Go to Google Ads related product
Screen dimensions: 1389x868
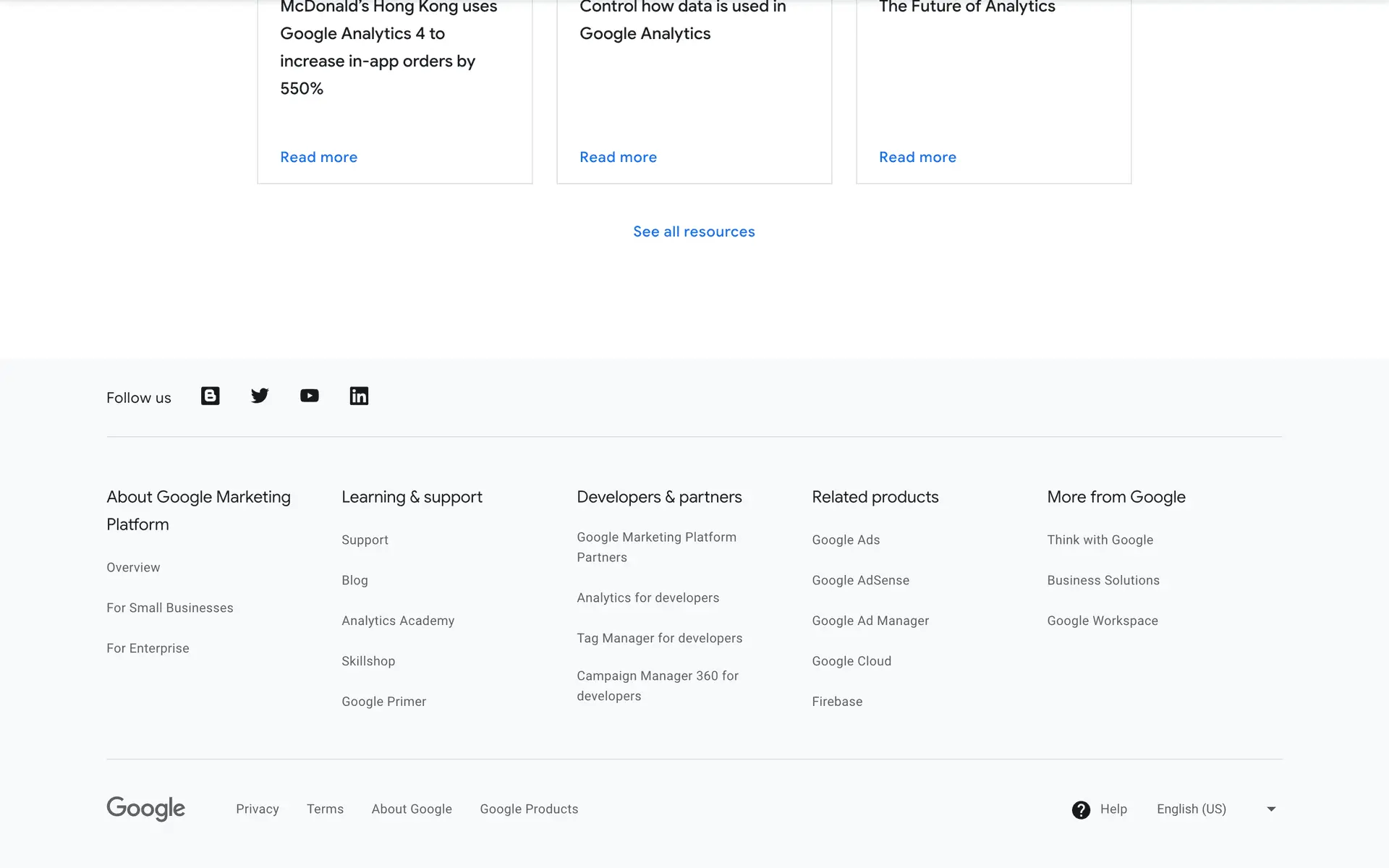846,540
